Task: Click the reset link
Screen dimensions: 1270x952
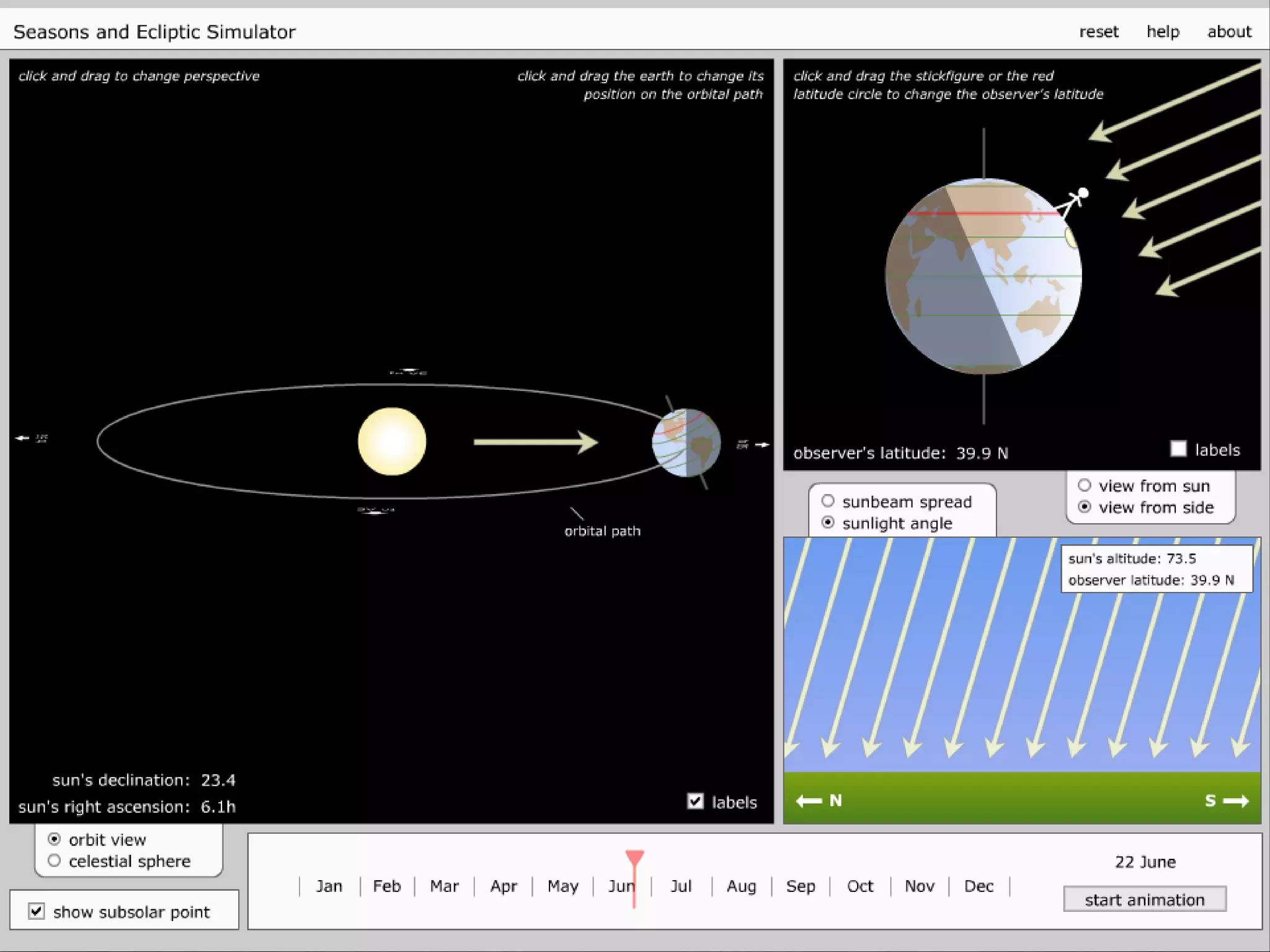Action: point(1098,32)
